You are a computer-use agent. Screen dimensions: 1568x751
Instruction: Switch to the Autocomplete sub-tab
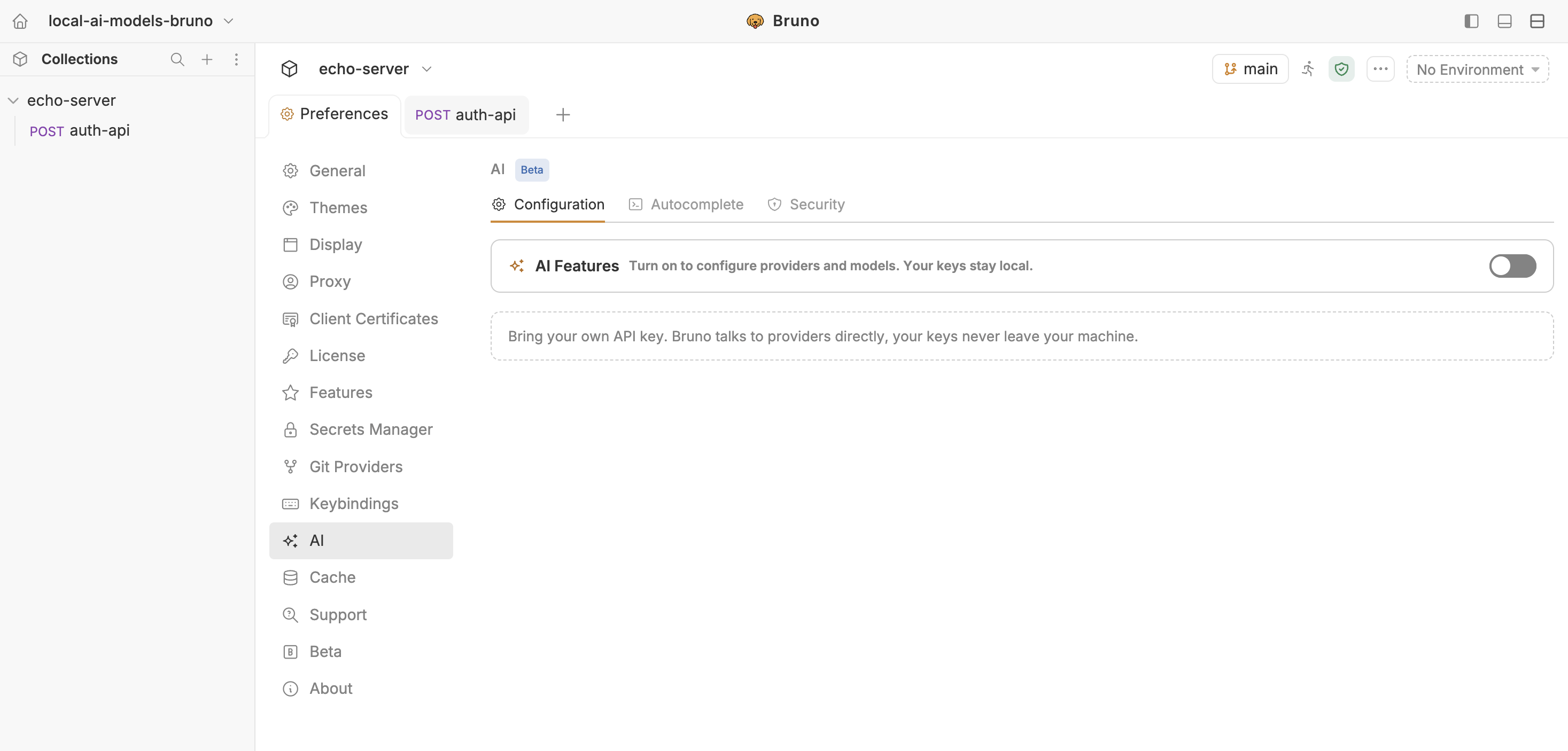click(x=686, y=205)
